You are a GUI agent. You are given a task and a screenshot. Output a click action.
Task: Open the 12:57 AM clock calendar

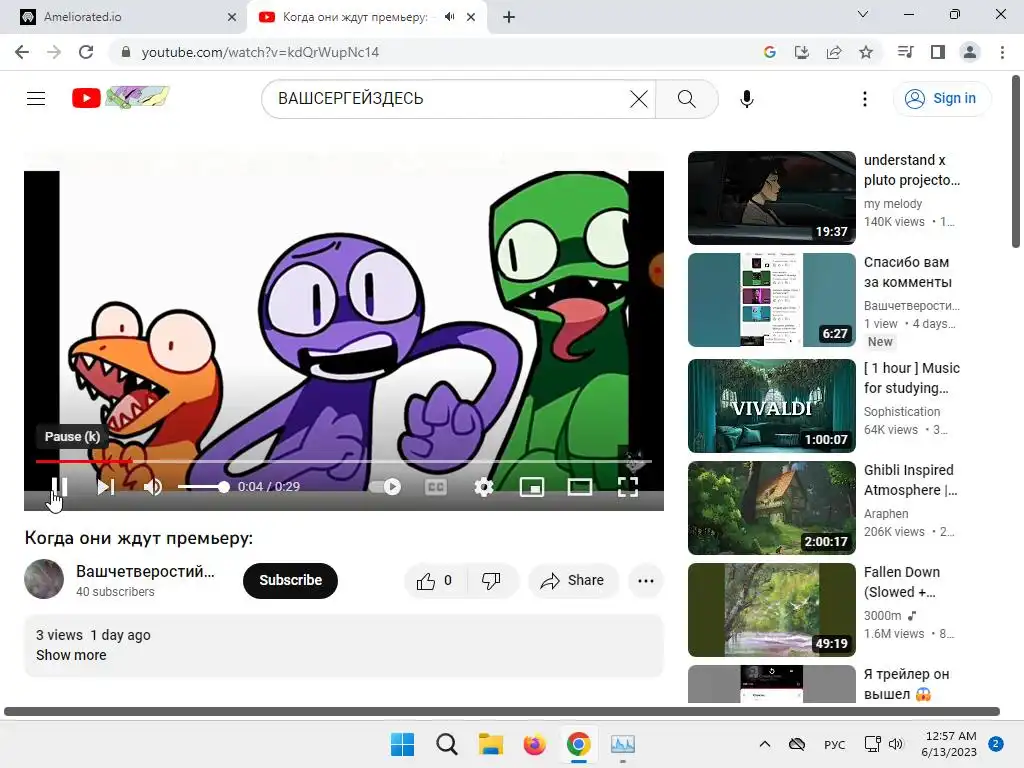(x=950, y=744)
